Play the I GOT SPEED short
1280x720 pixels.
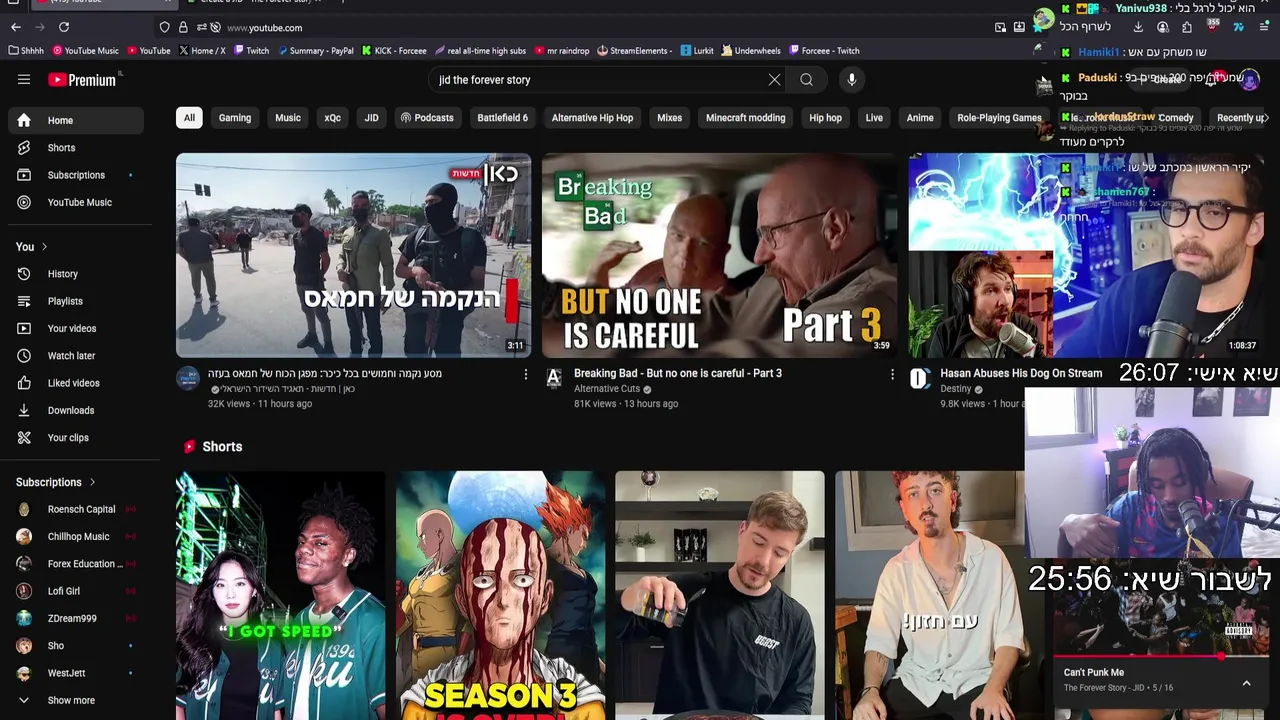280,595
